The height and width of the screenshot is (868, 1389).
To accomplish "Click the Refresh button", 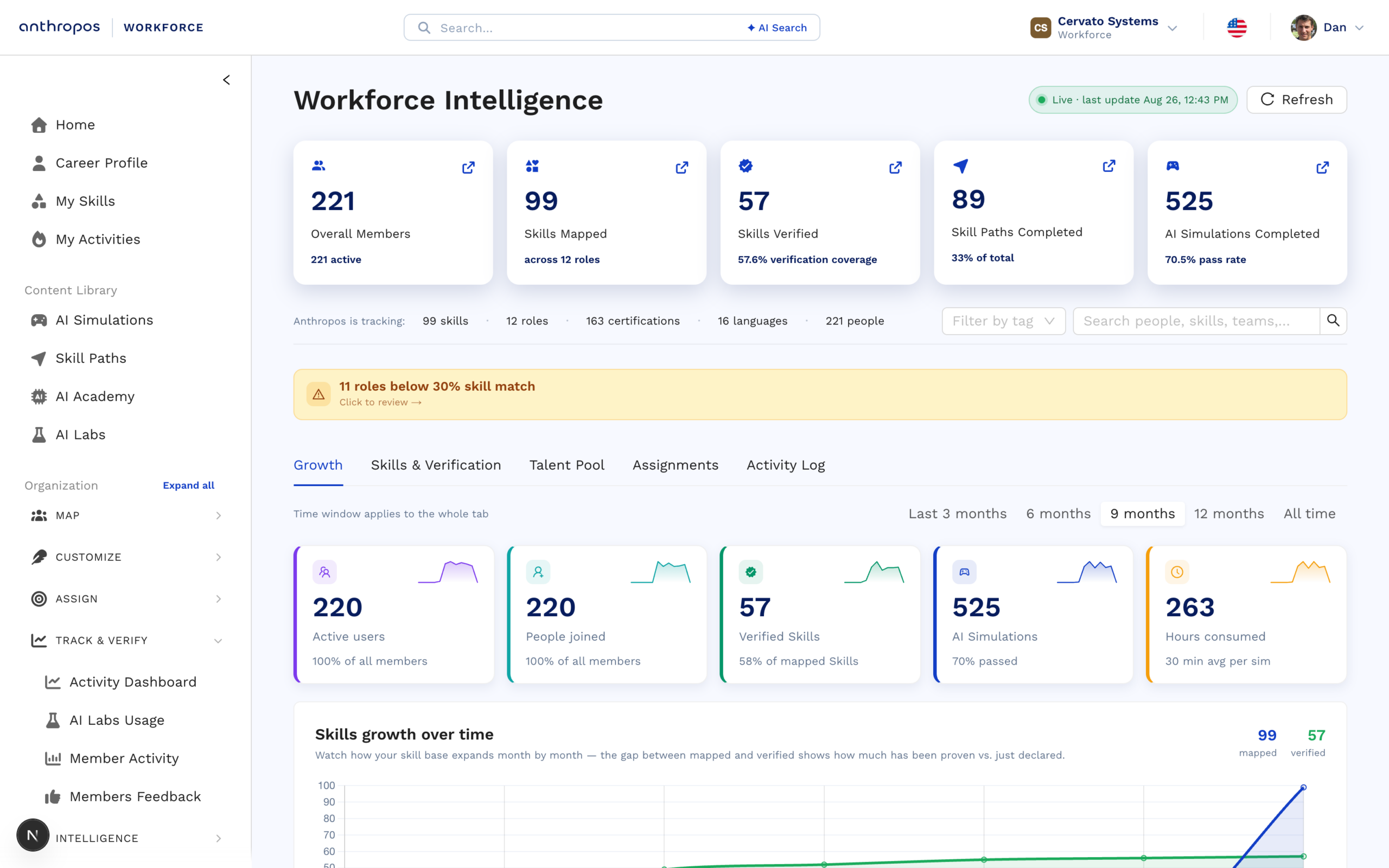I will coord(1296,100).
